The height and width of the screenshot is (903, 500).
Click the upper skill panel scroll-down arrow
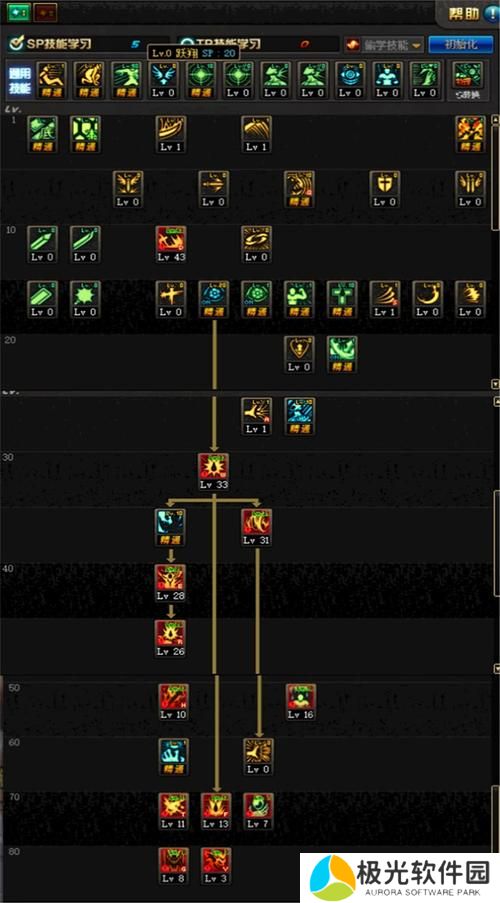click(495, 384)
